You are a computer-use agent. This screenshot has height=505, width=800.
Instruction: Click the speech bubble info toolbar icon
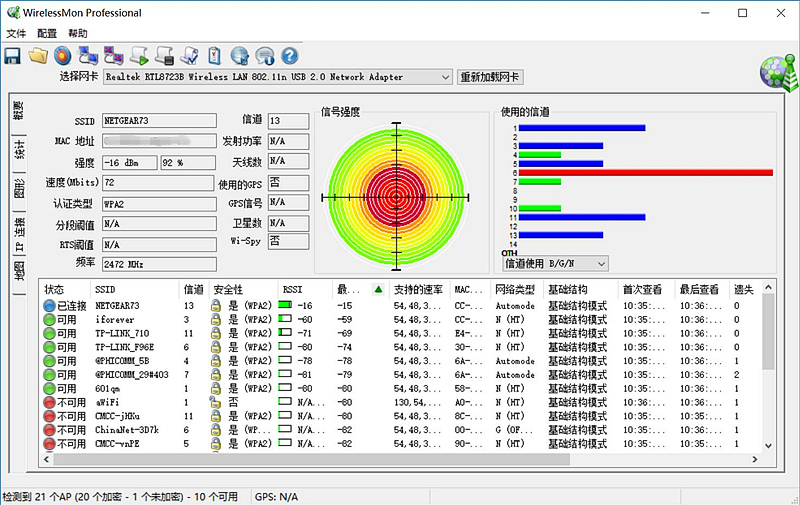pyautogui.click(x=265, y=56)
